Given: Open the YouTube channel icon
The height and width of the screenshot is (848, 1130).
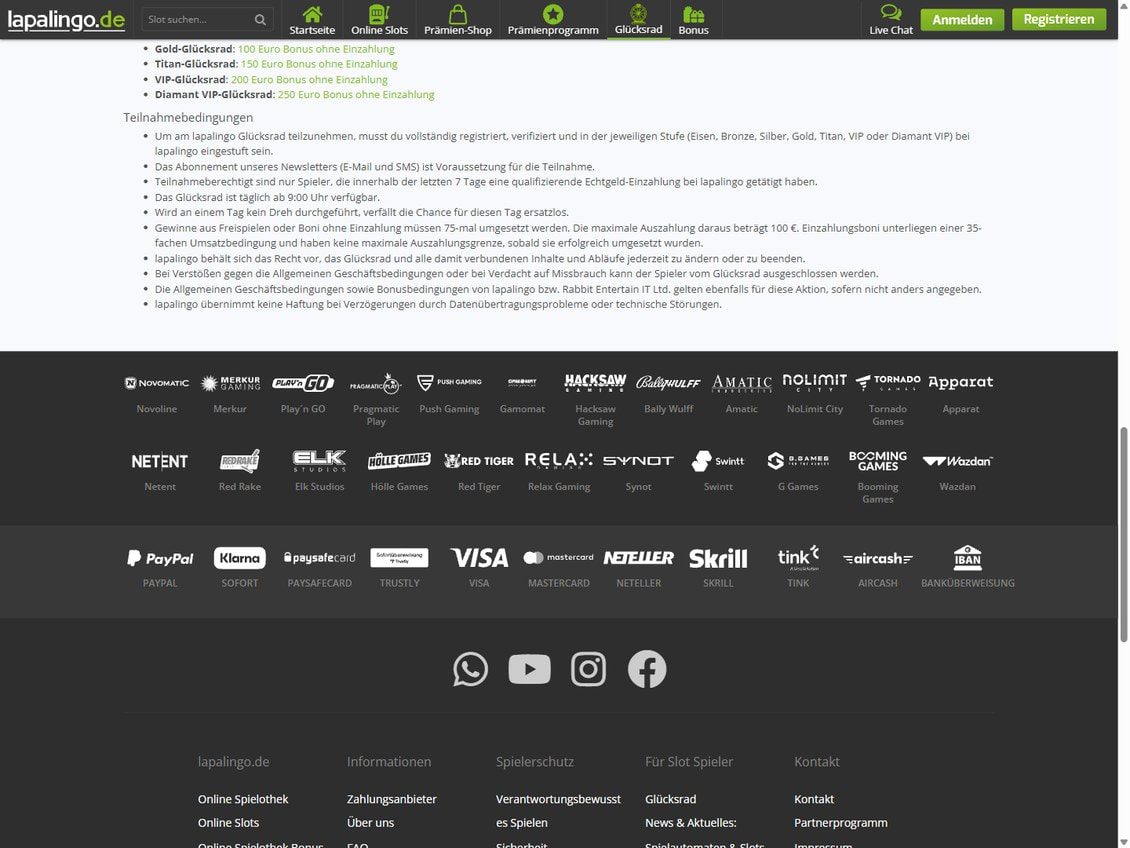Looking at the screenshot, I should click(x=530, y=669).
